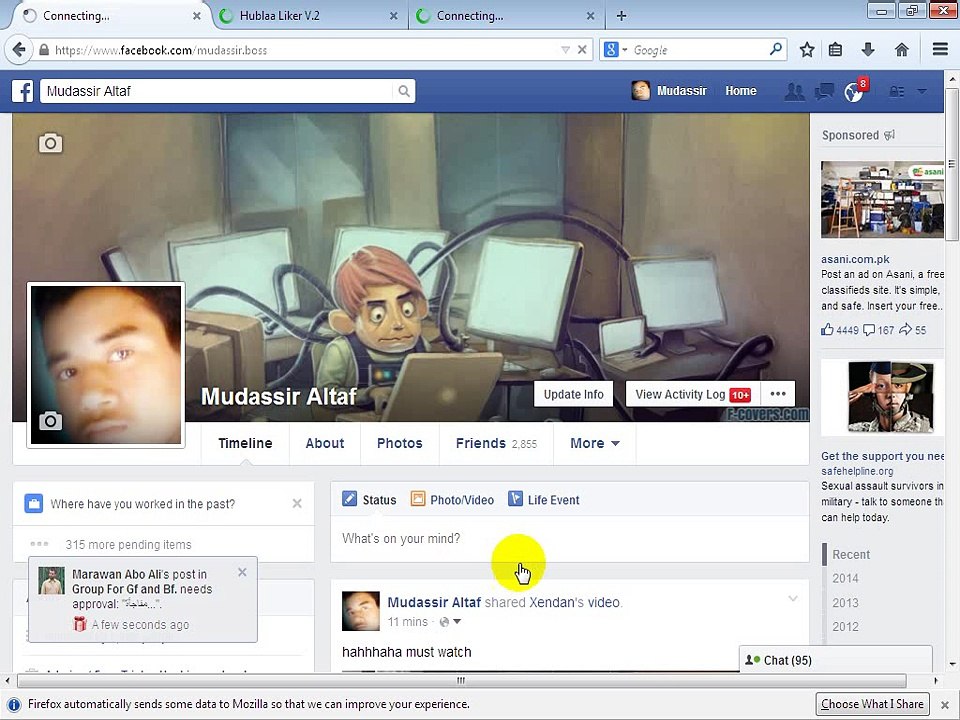Open the notifications globe with badge 8

tap(854, 91)
